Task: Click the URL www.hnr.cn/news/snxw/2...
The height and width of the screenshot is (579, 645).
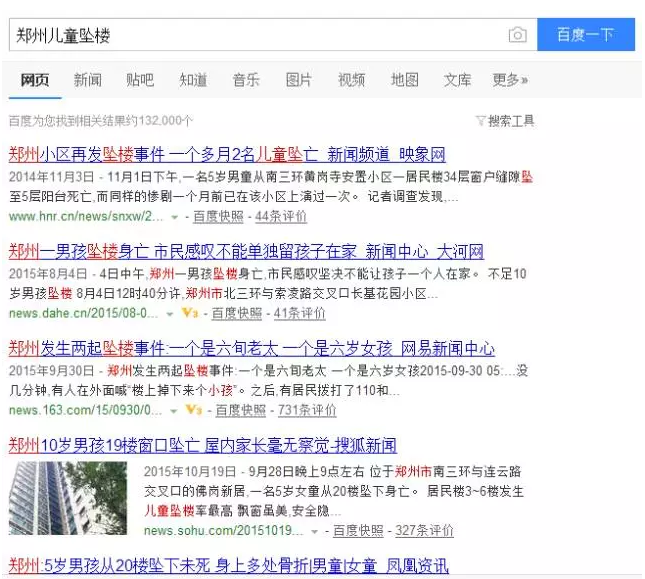Action: (x=86, y=216)
